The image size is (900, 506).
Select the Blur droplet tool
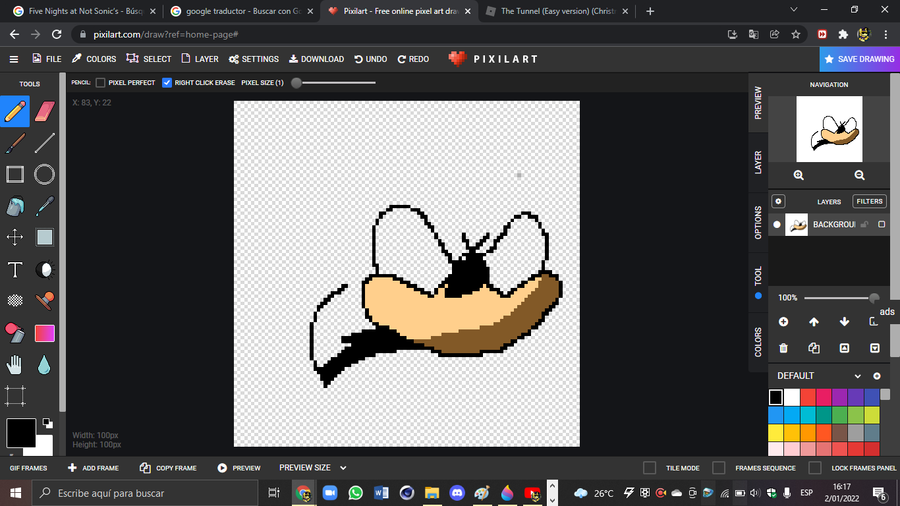point(44,364)
